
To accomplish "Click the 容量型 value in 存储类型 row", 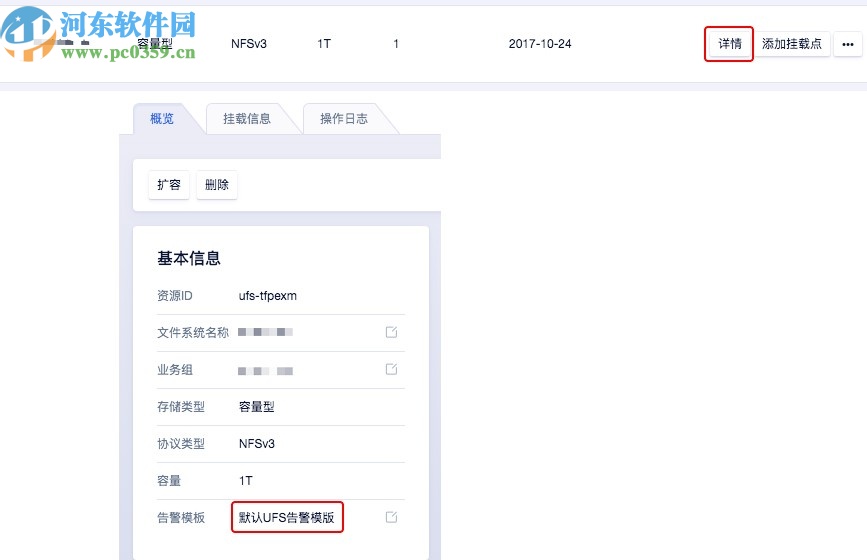I will click(257, 407).
